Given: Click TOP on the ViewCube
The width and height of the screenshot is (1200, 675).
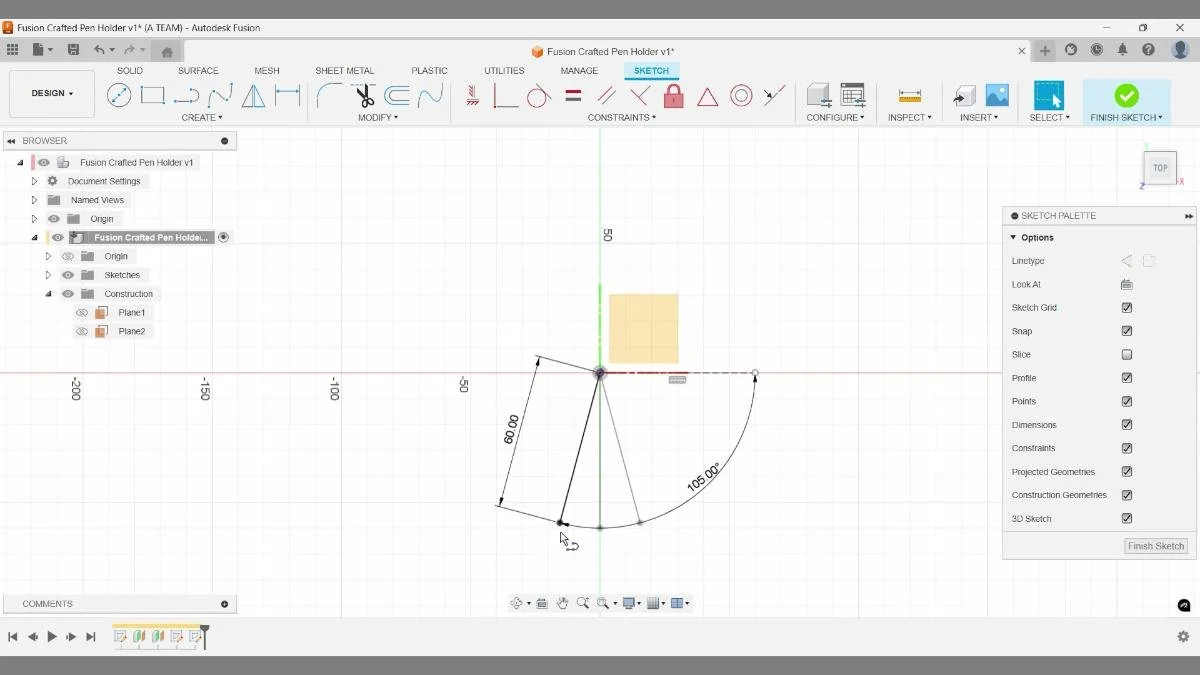Looking at the screenshot, I should [1159, 167].
